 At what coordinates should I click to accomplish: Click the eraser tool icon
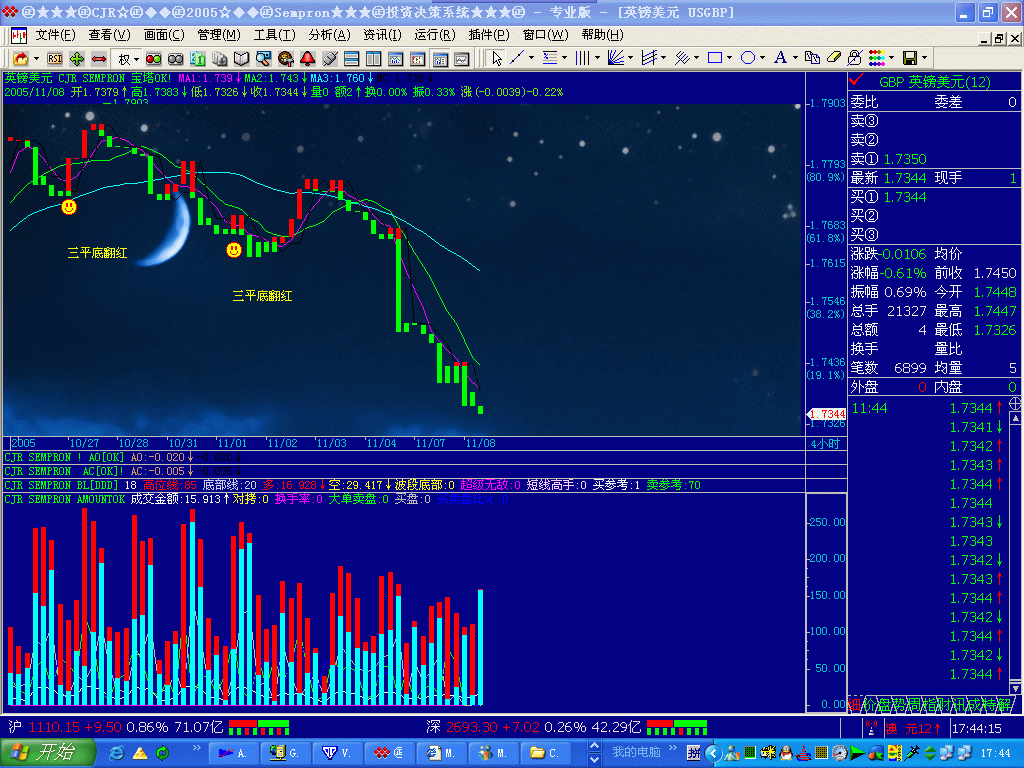tap(834, 58)
